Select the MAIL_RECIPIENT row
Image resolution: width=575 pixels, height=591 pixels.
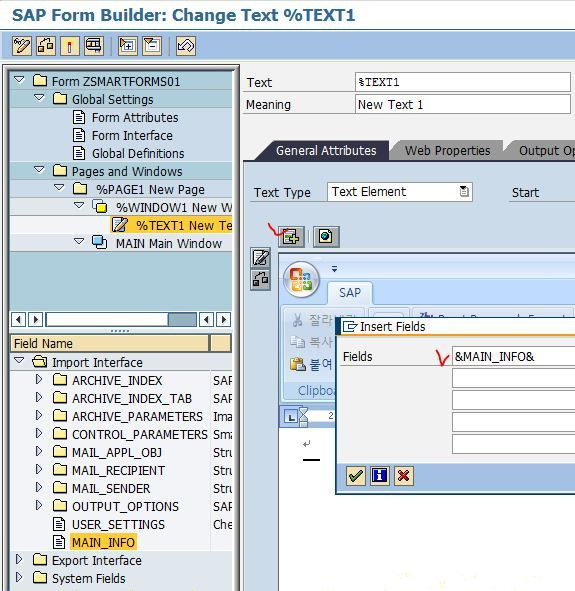pos(118,471)
